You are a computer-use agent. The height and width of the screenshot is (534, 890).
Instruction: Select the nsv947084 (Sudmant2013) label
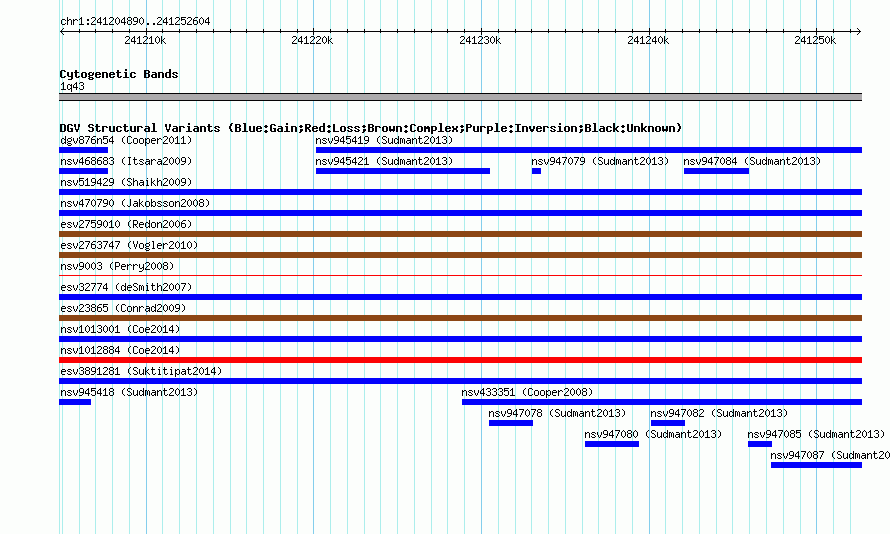click(752, 161)
